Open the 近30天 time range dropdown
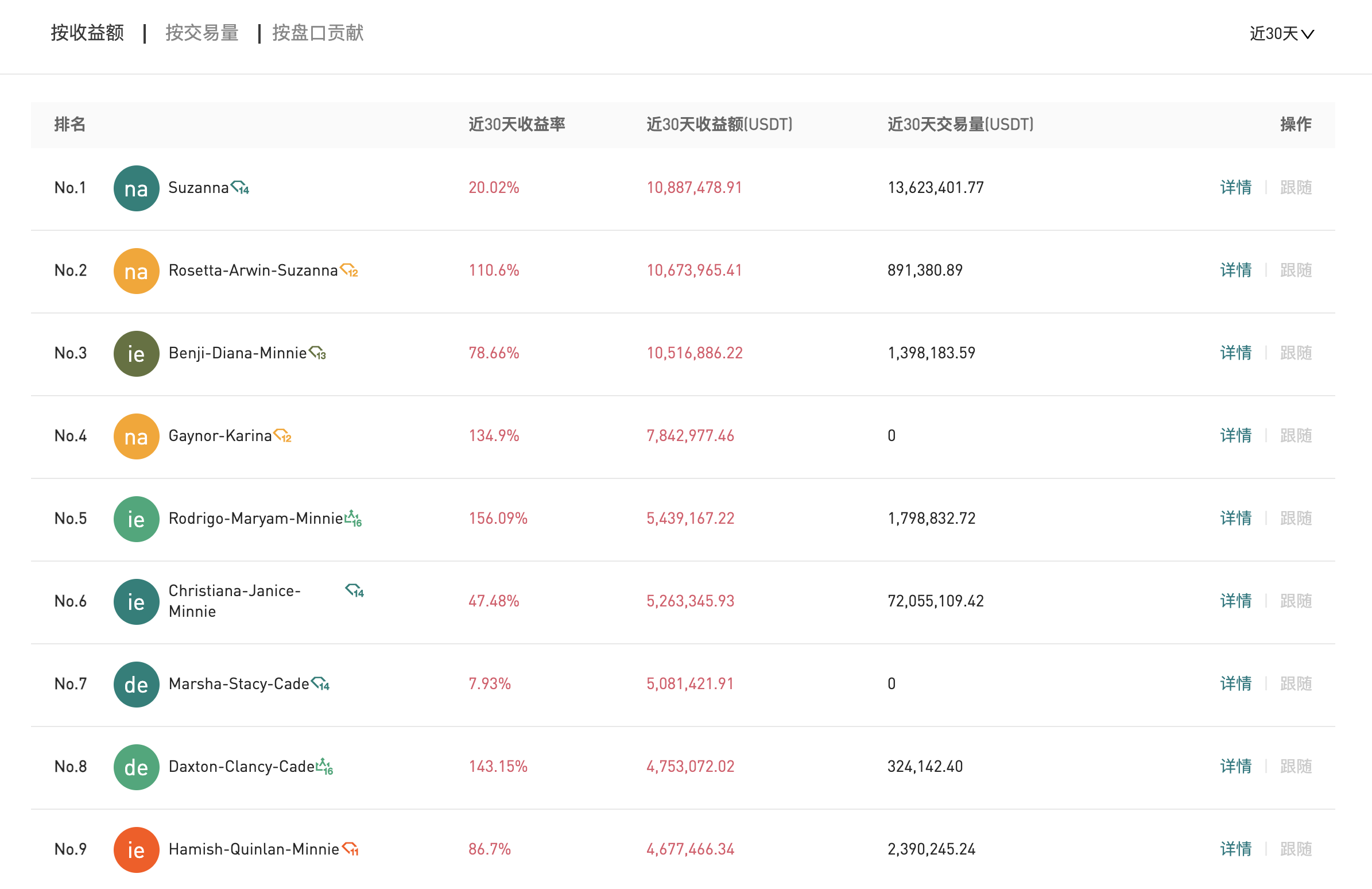This screenshot has width=1372, height=889. click(x=1281, y=33)
